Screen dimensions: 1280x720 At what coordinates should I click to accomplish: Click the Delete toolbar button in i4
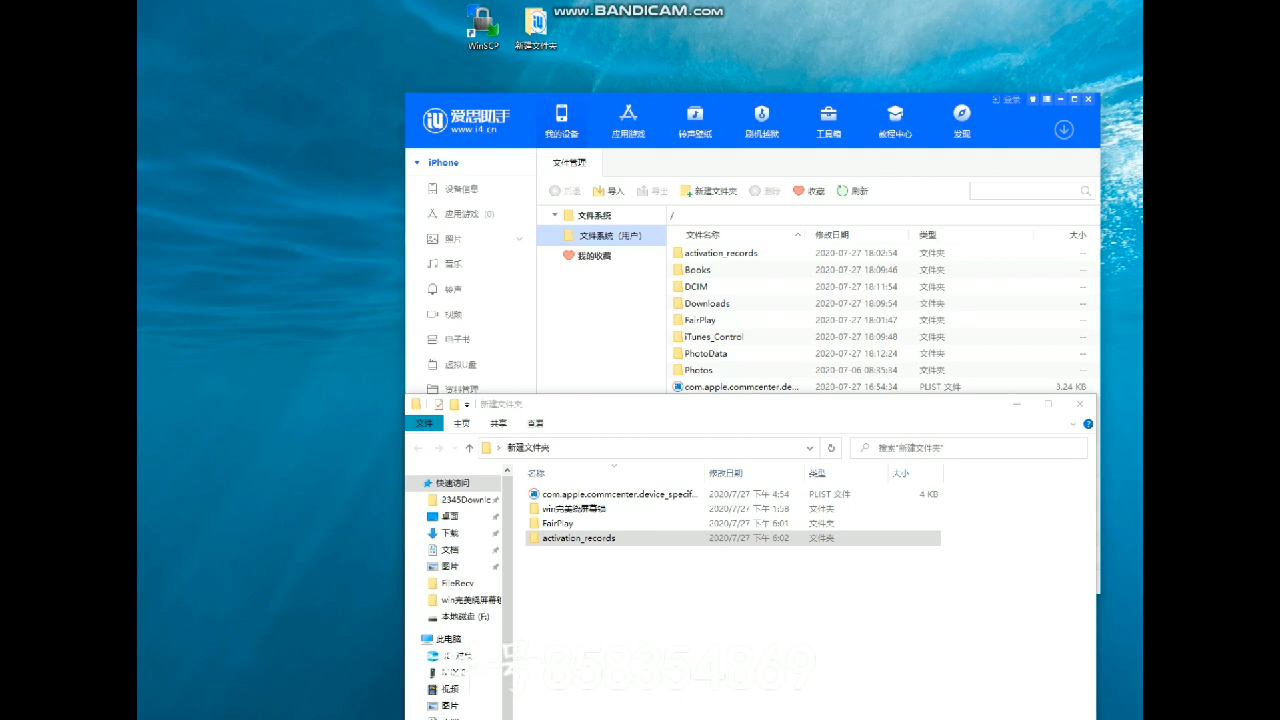coord(765,190)
